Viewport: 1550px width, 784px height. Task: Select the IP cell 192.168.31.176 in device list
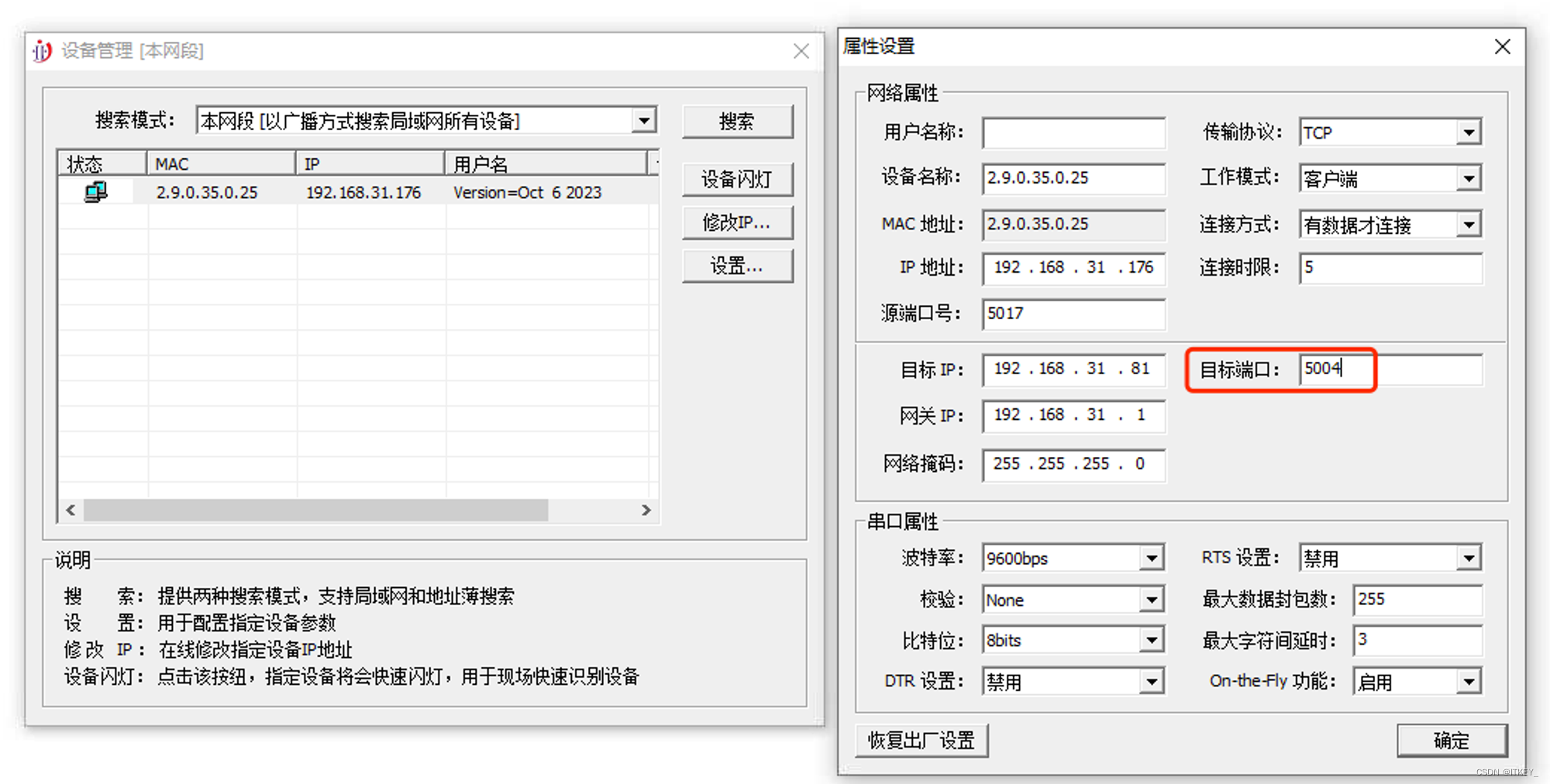coord(363,192)
